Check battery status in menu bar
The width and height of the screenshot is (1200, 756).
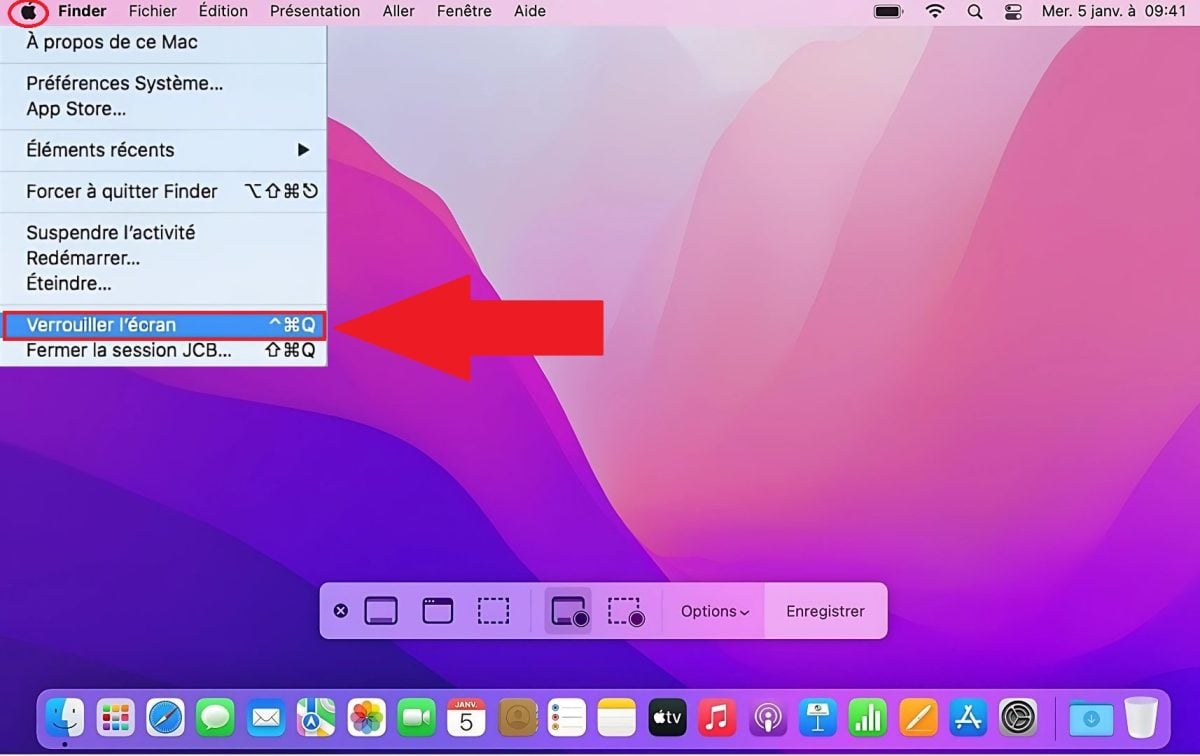888,12
